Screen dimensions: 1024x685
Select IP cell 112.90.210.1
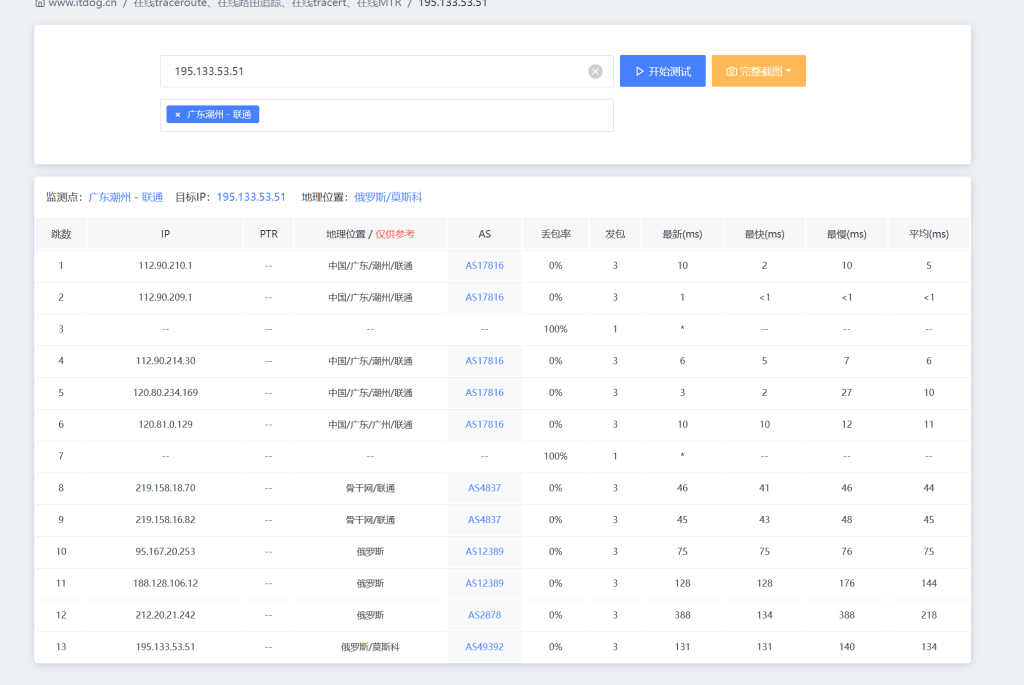click(165, 266)
